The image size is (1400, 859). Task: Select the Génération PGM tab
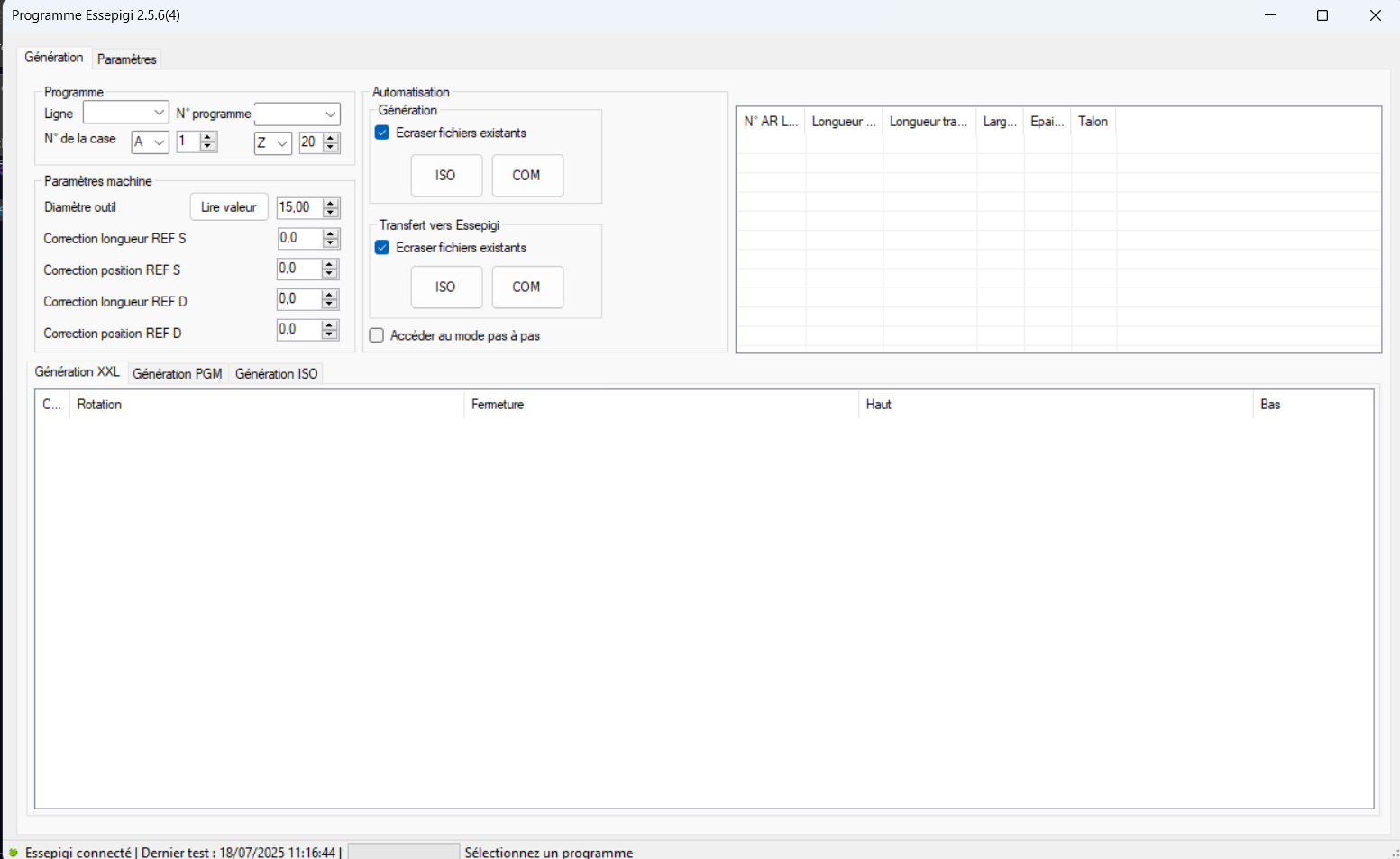point(177,373)
